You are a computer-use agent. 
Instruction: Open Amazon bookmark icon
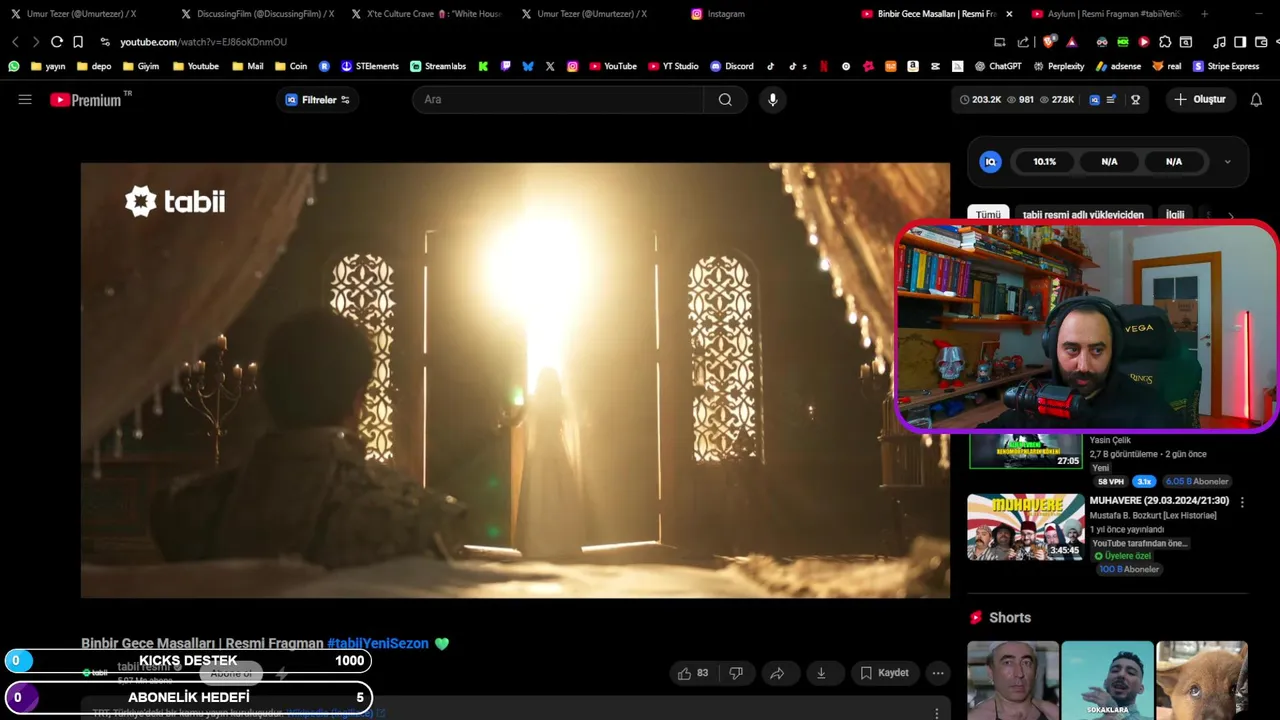913,66
